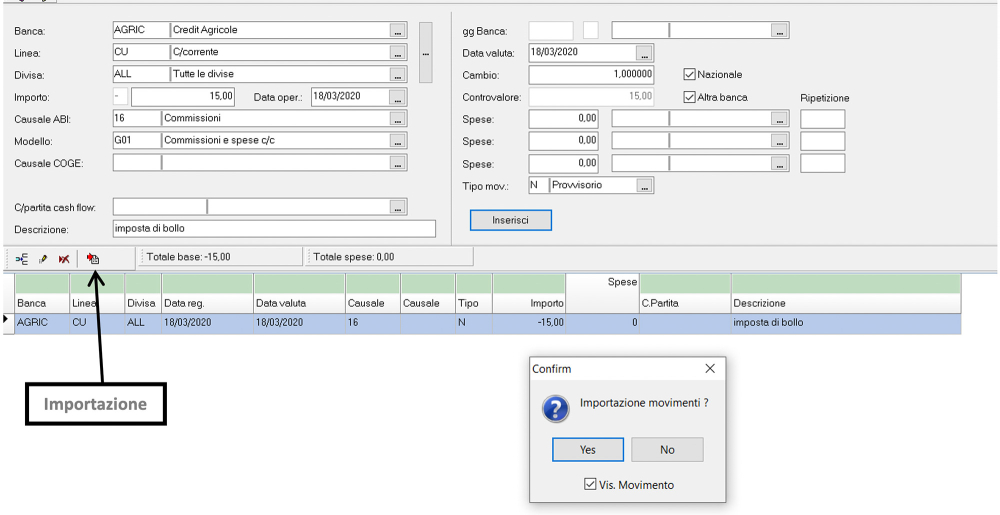Toggle the Nazionale checkbox

(689, 75)
